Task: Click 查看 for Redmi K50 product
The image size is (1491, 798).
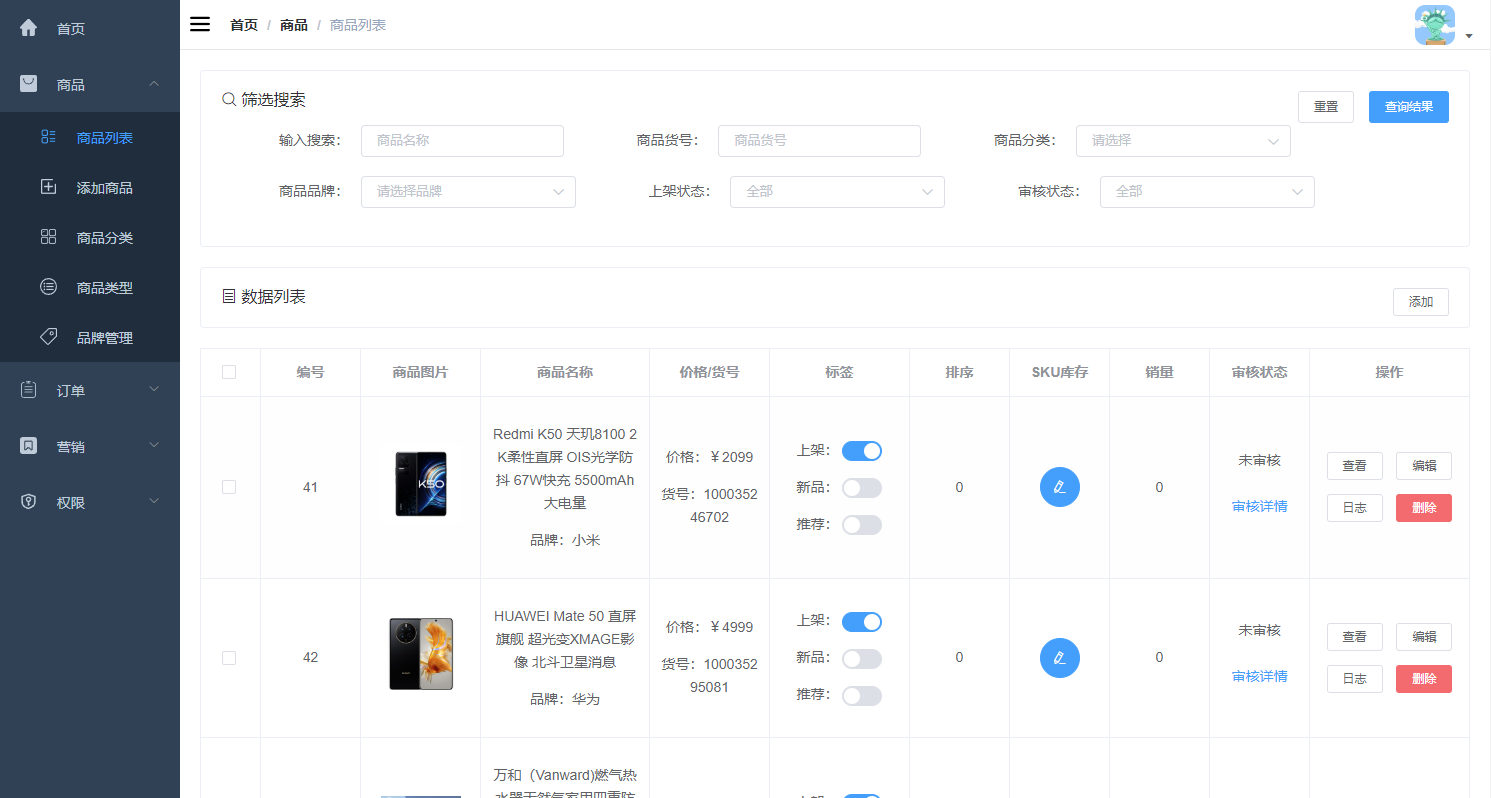Action: [x=1355, y=466]
